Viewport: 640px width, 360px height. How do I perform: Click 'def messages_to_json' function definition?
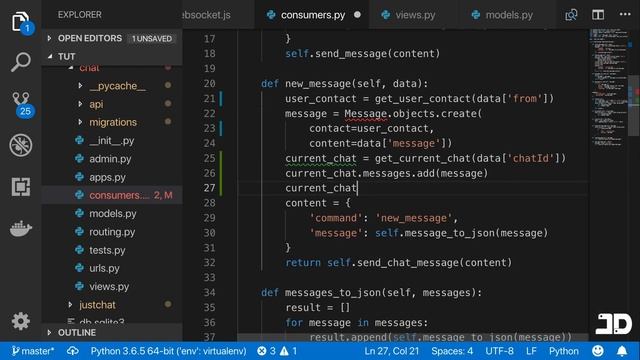tap(371, 293)
